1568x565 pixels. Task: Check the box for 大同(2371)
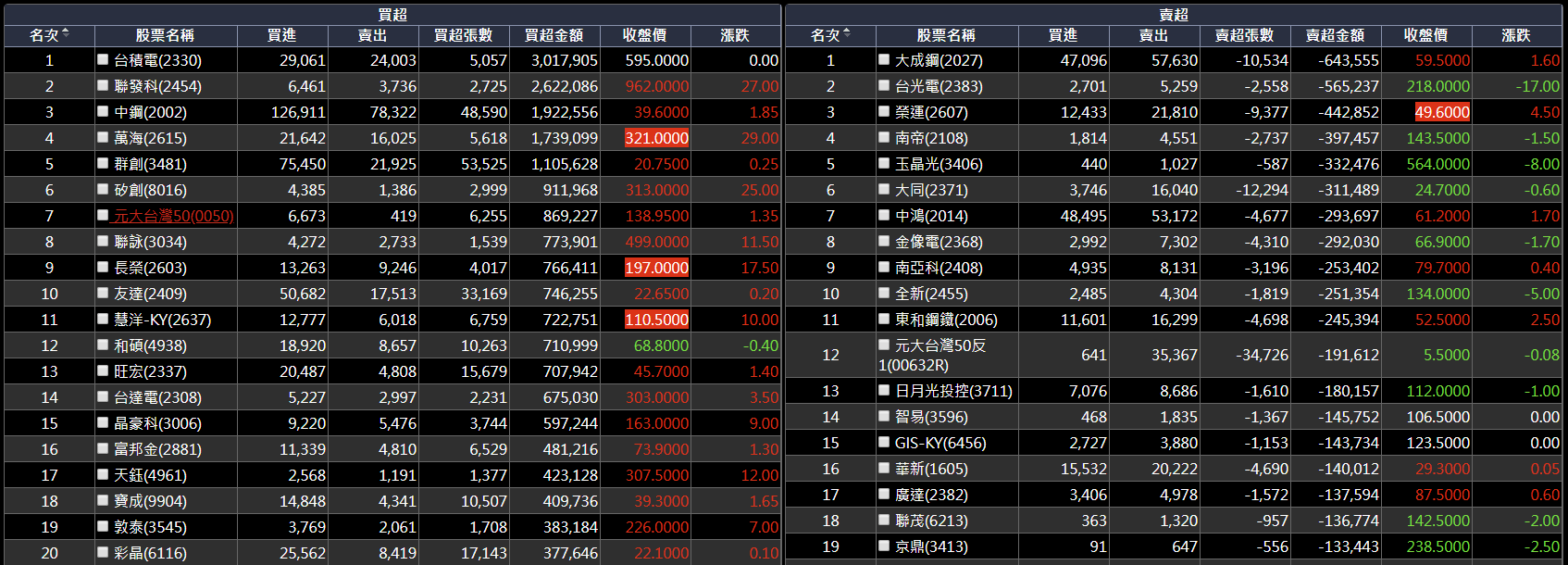pyautogui.click(x=884, y=189)
